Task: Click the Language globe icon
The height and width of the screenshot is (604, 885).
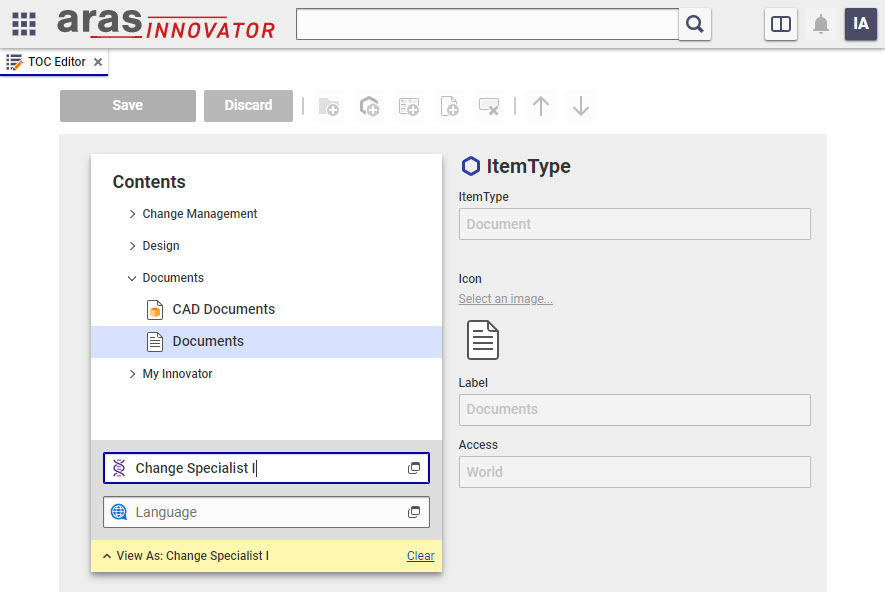Action: 119,512
